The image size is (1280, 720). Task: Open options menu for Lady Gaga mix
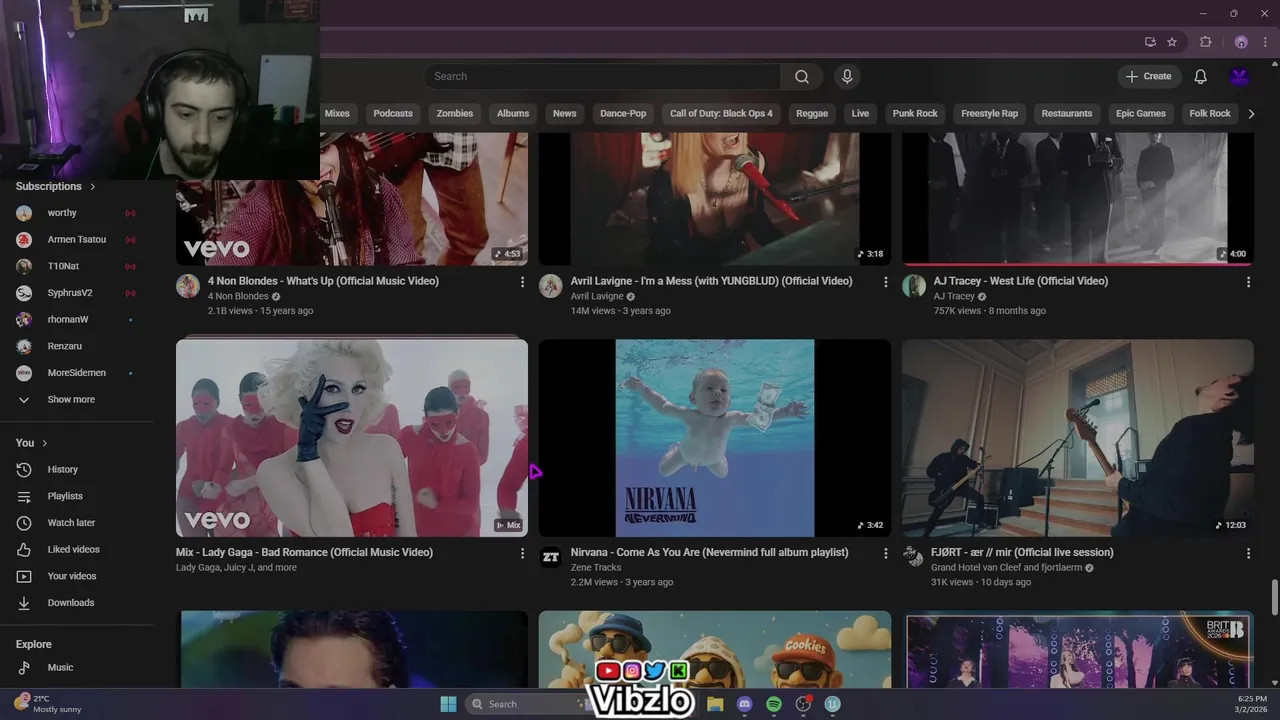522,553
